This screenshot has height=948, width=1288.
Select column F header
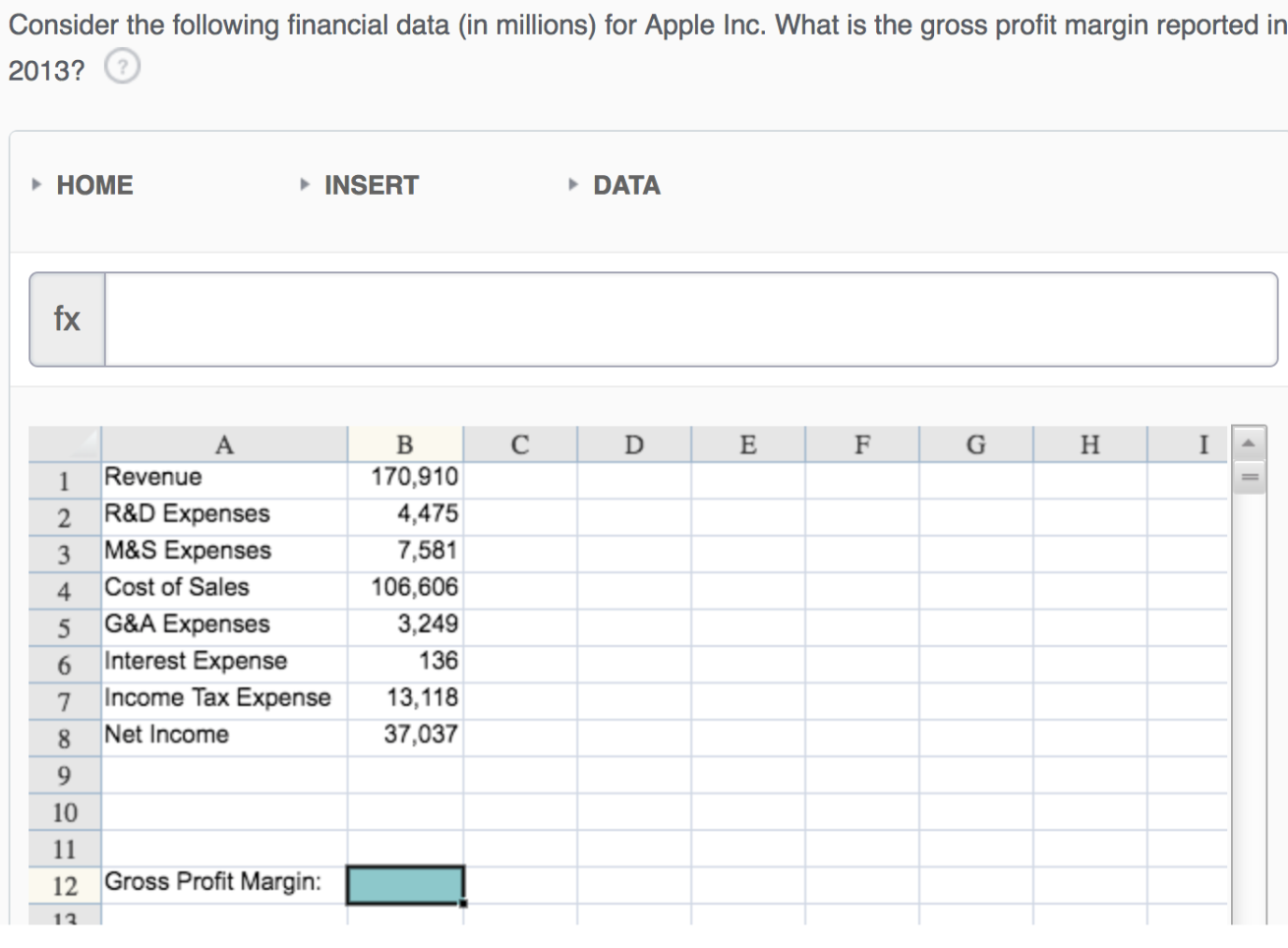tap(862, 444)
